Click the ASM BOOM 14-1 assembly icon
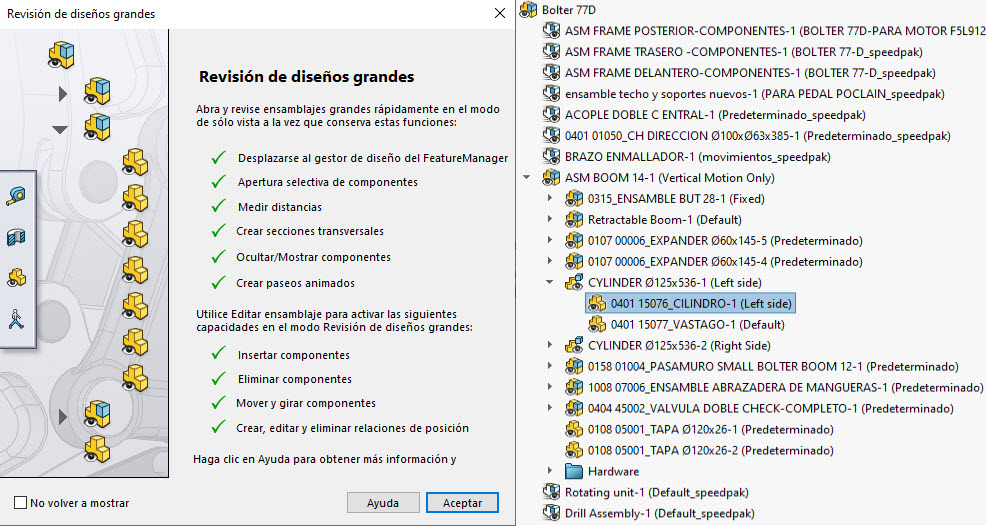The height and width of the screenshot is (526, 986). tap(551, 177)
